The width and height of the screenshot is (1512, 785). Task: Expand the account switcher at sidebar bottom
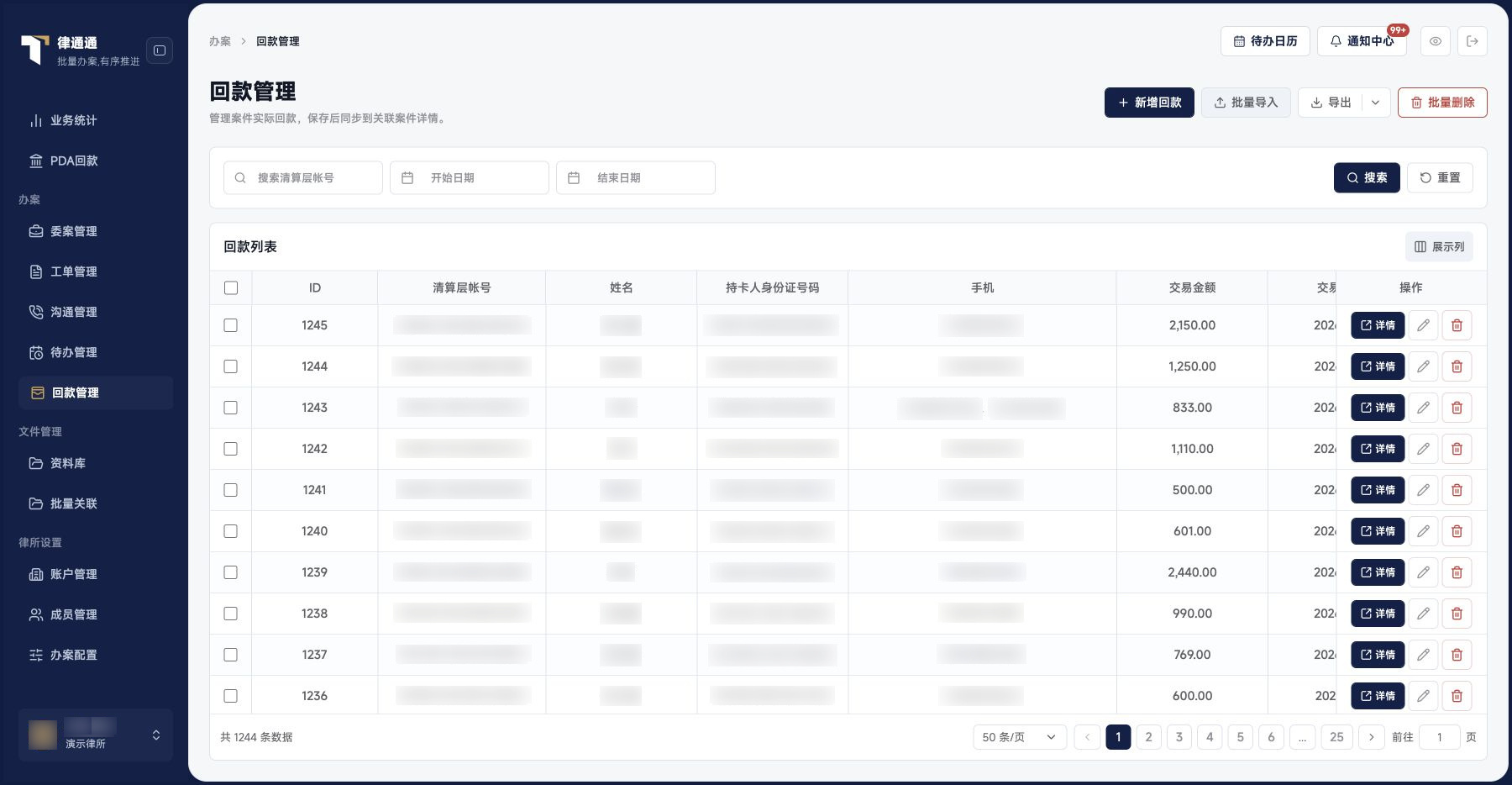[x=96, y=735]
